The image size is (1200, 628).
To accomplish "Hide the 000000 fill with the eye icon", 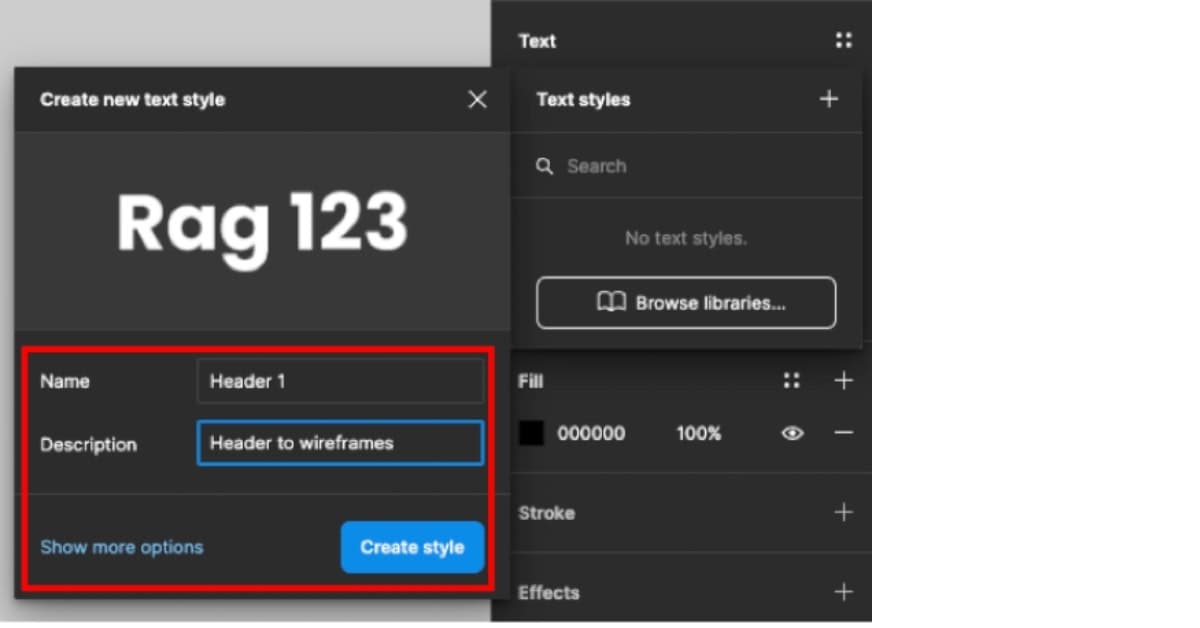I will tap(793, 433).
